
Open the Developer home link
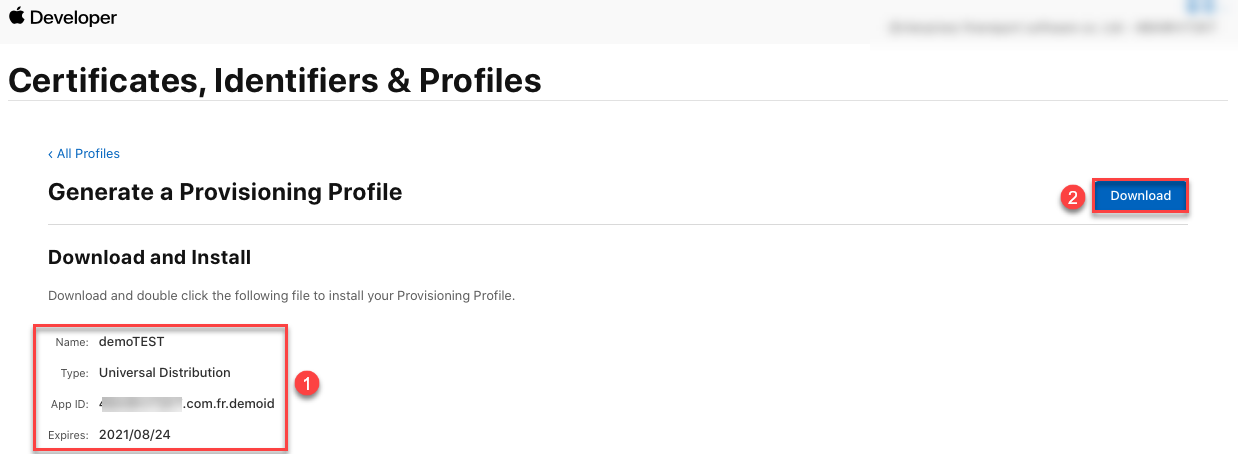coord(73,18)
